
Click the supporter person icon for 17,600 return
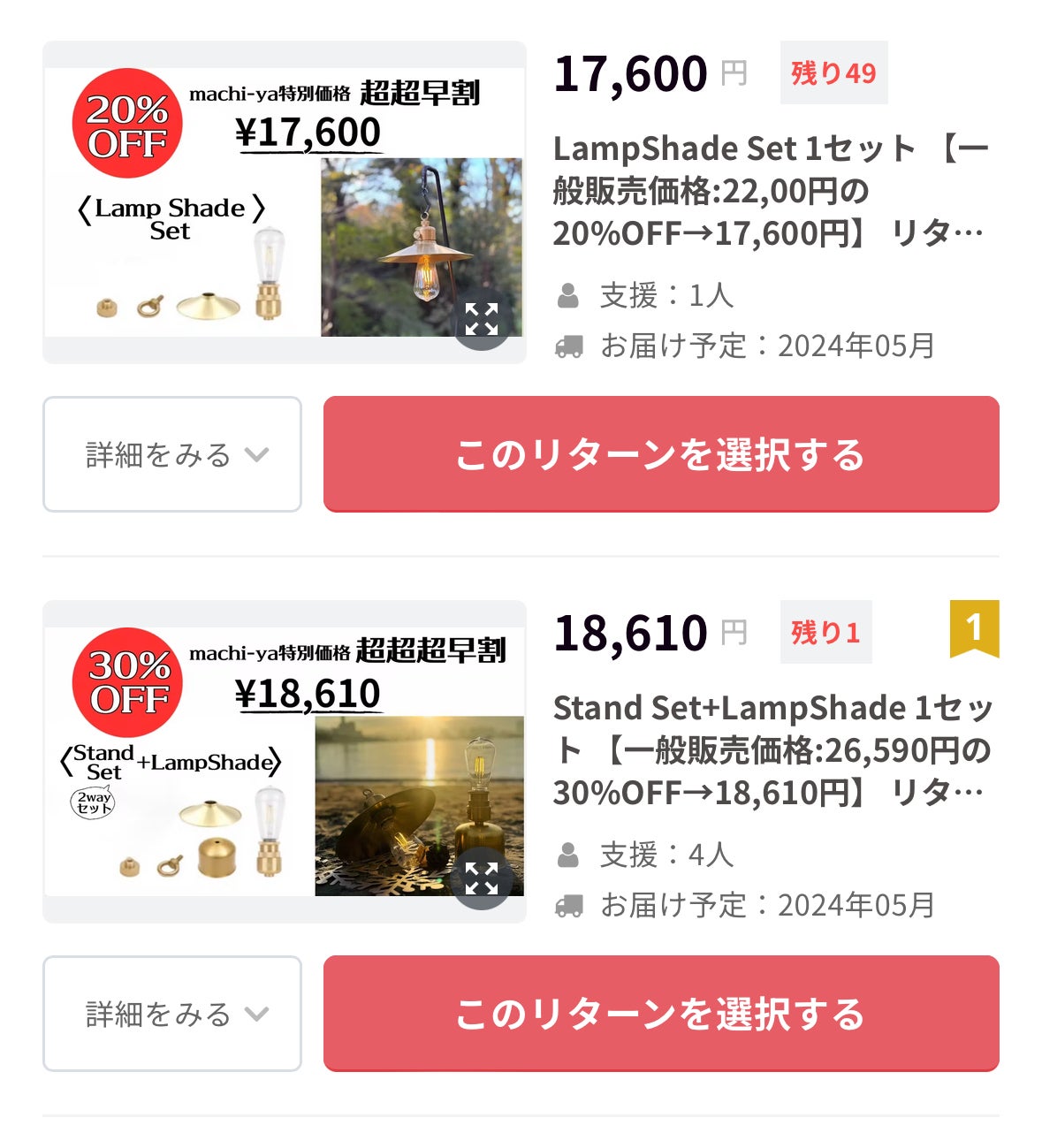568,295
